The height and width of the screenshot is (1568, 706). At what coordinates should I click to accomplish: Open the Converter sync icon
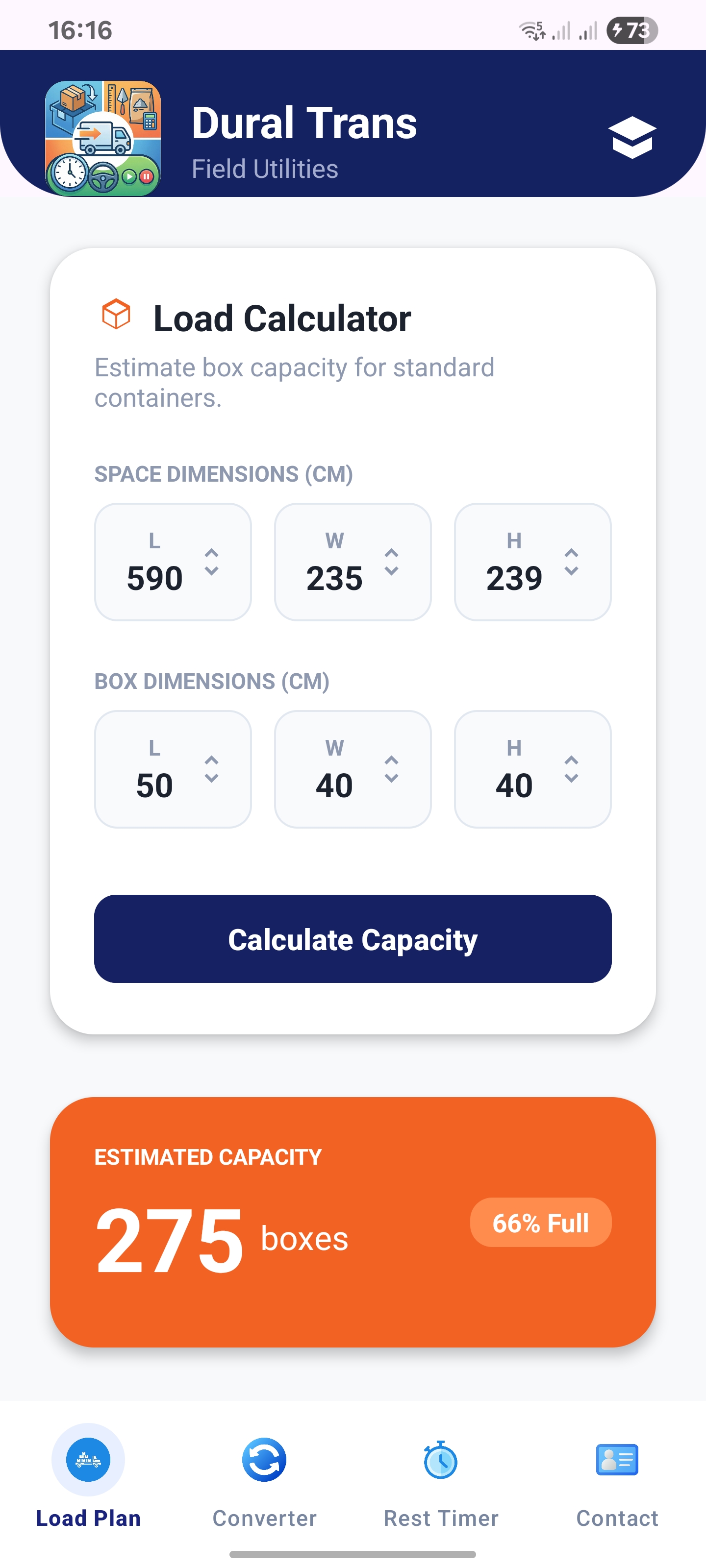tap(264, 1460)
